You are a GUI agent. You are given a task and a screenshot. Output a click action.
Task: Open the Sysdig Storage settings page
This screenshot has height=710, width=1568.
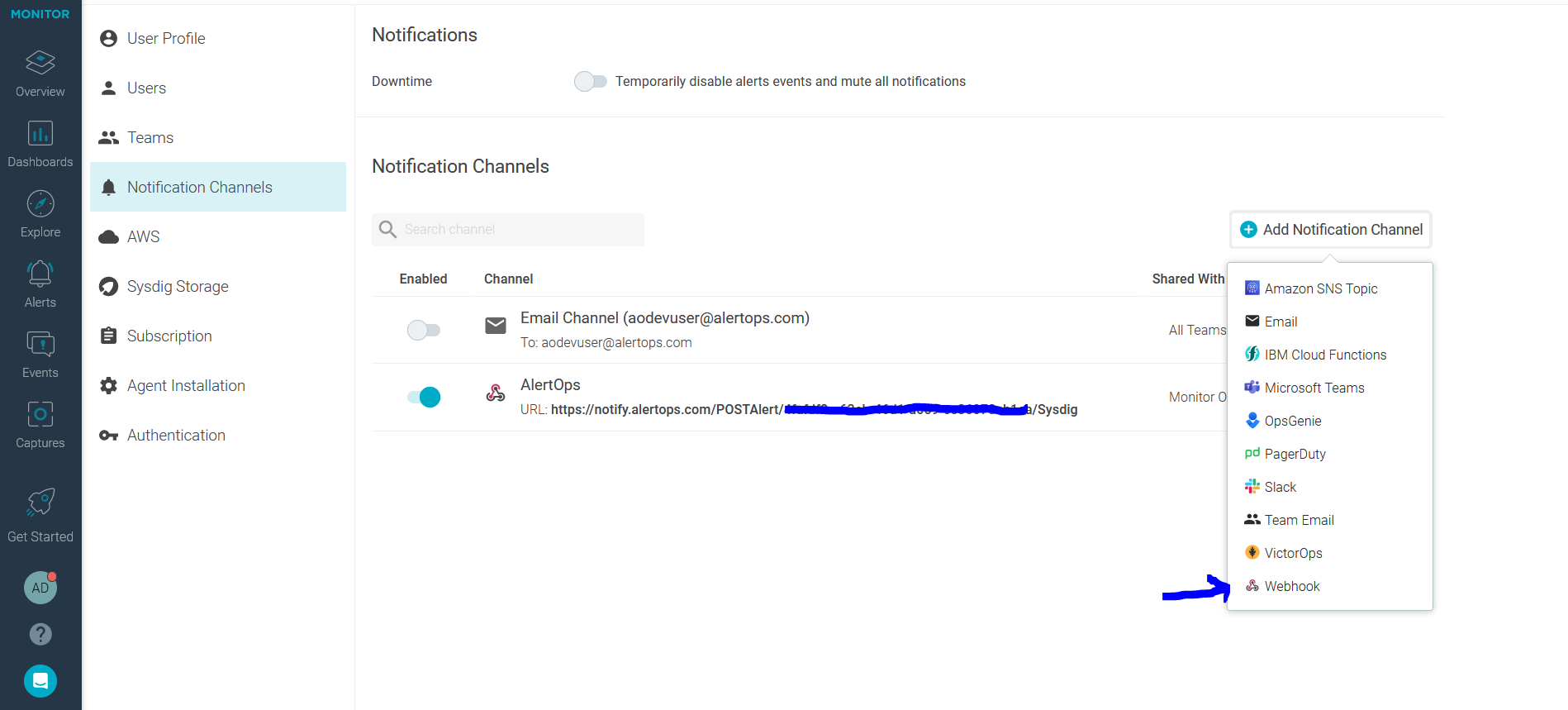click(177, 287)
